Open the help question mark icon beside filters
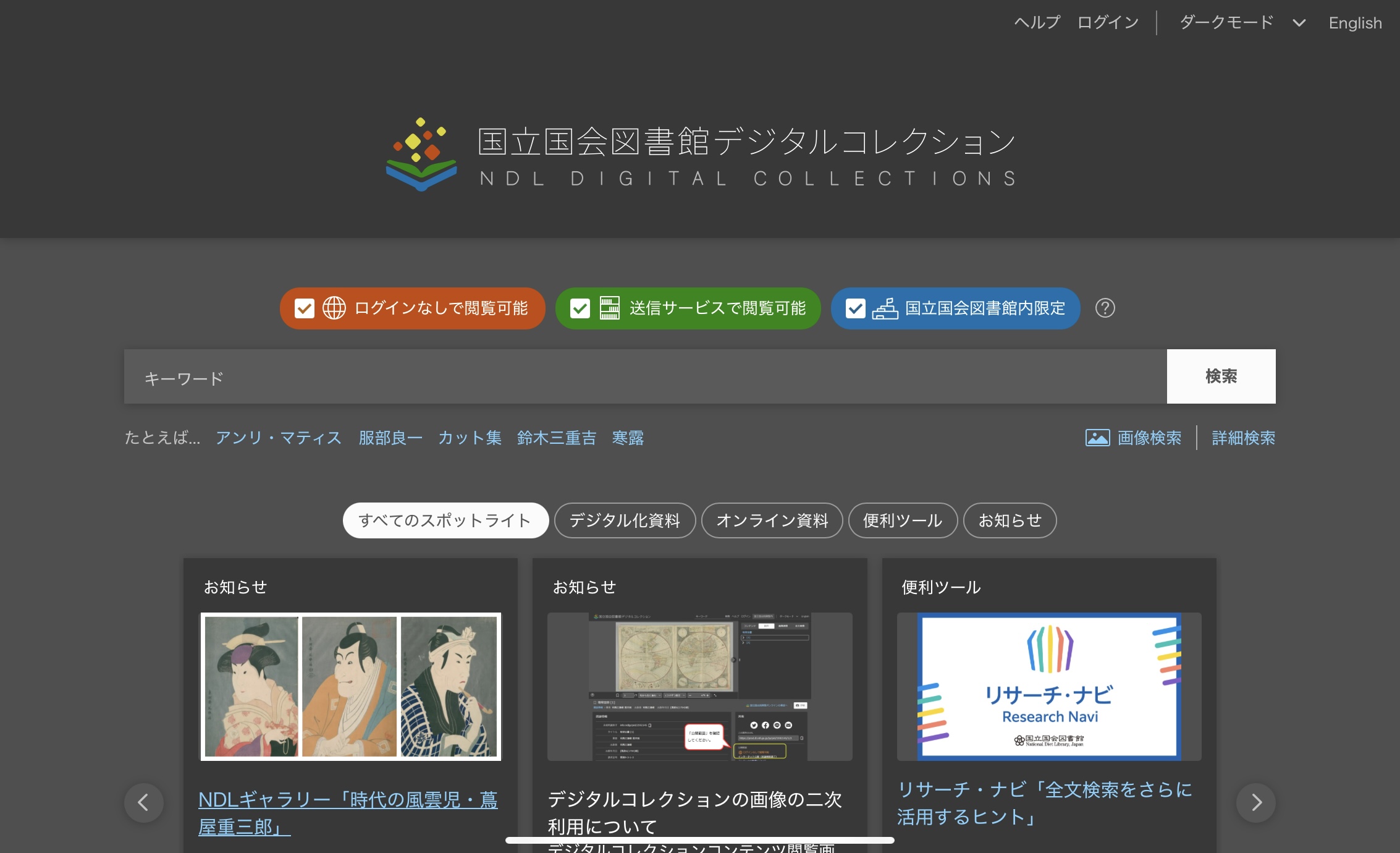The width and height of the screenshot is (1400, 853). (x=1105, y=308)
